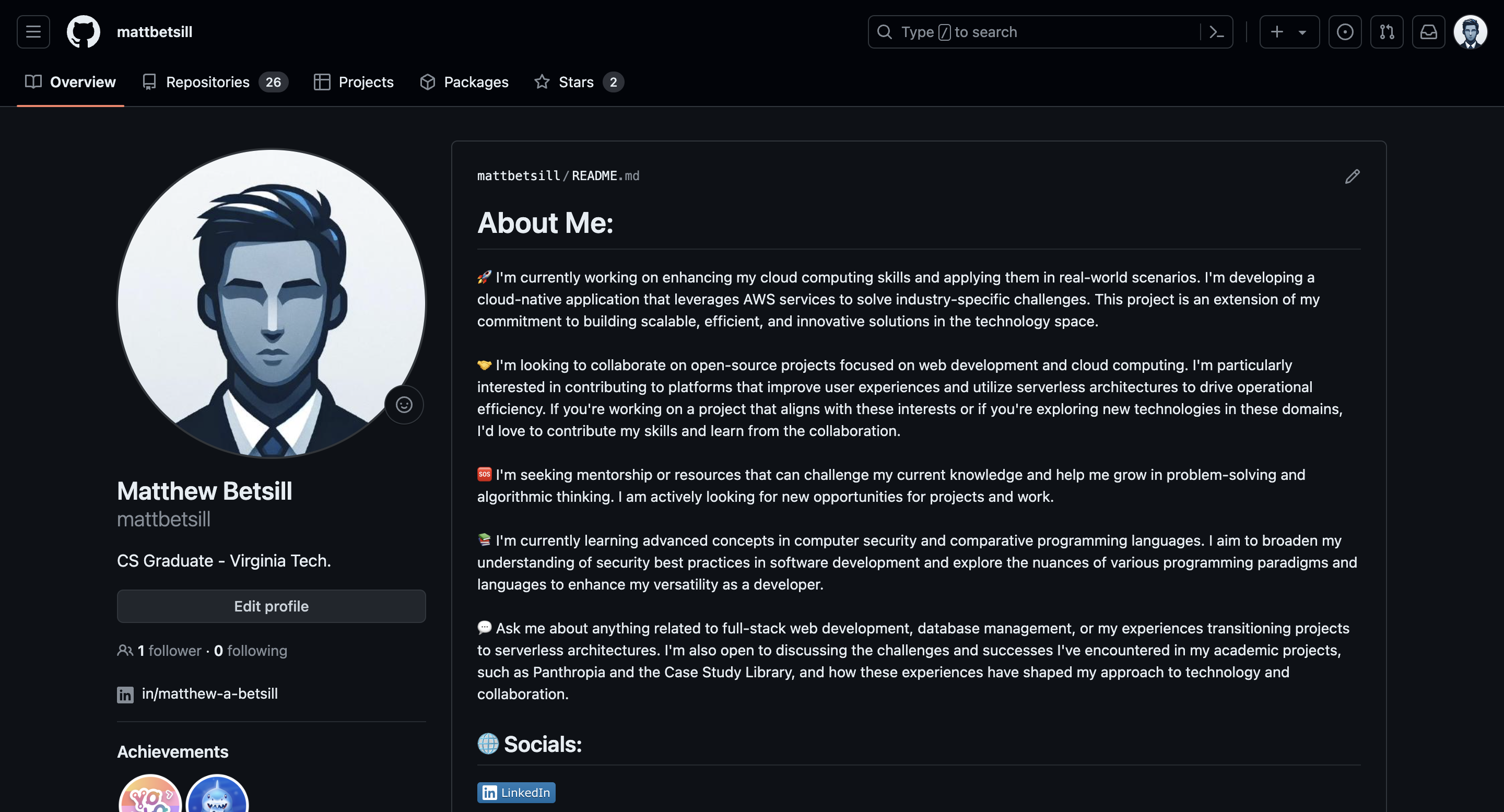Image resolution: width=1504 pixels, height=812 pixels.
Task: Switch to the Packages tab
Action: [x=464, y=82]
